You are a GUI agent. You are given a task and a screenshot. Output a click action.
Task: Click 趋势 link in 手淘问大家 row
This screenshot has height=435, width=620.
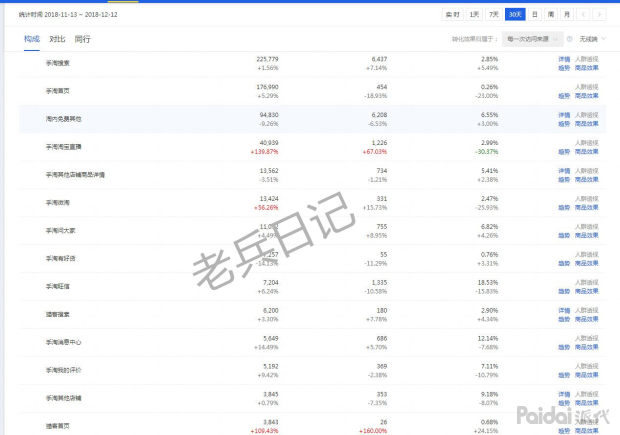[x=564, y=235]
